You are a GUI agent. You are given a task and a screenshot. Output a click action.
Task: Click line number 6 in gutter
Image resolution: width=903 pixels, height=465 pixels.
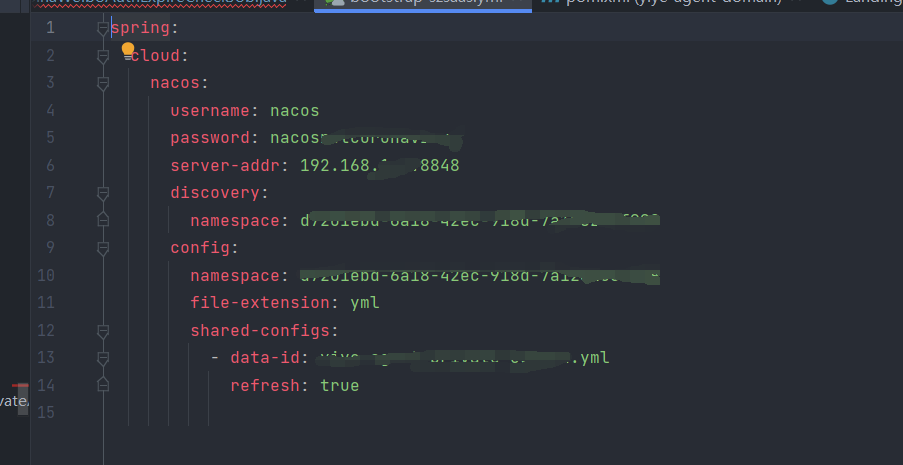(50, 165)
